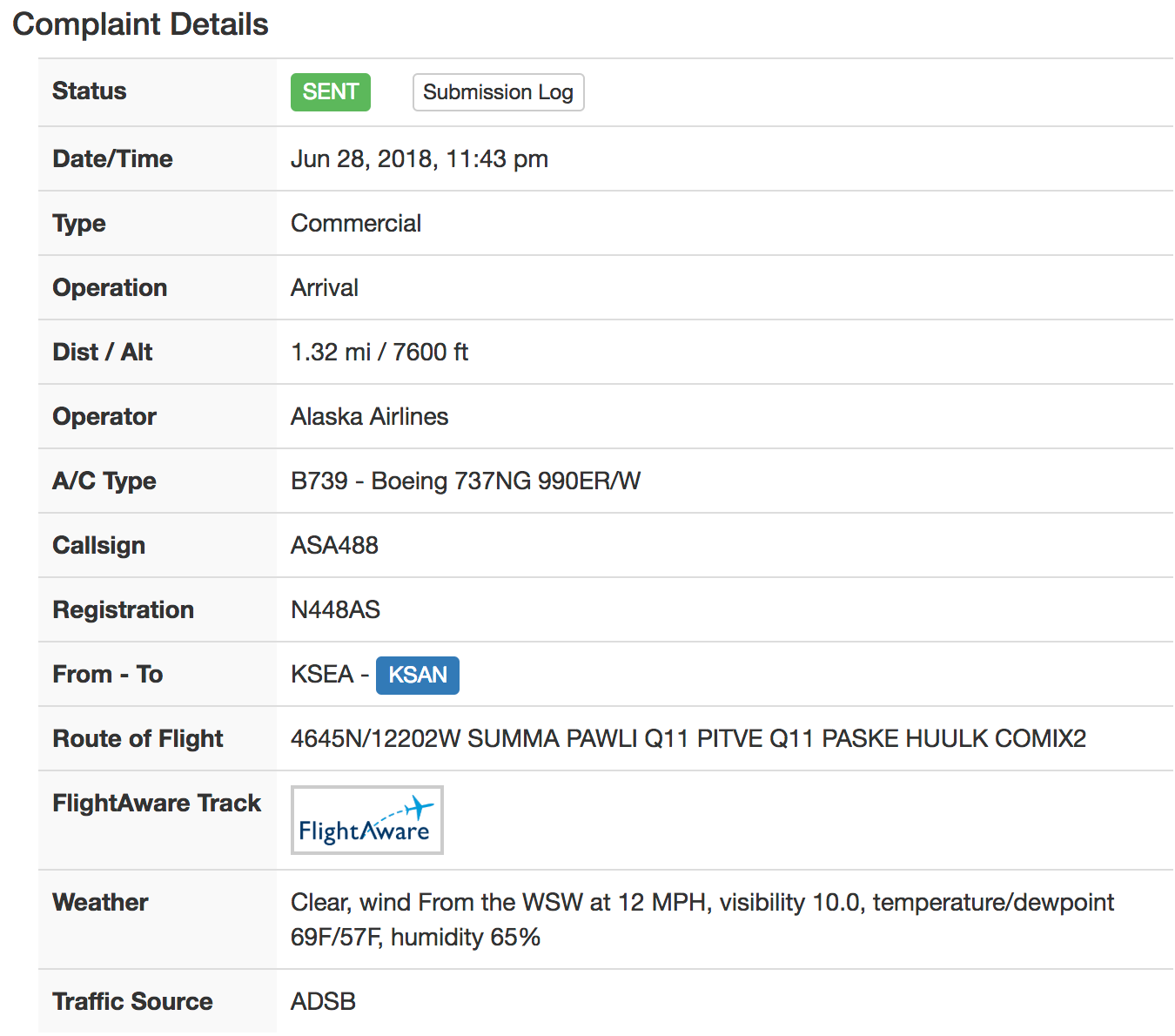Click the Operation value 'Arrival'
Viewport: 1175px width, 1036px height.
[x=325, y=288]
